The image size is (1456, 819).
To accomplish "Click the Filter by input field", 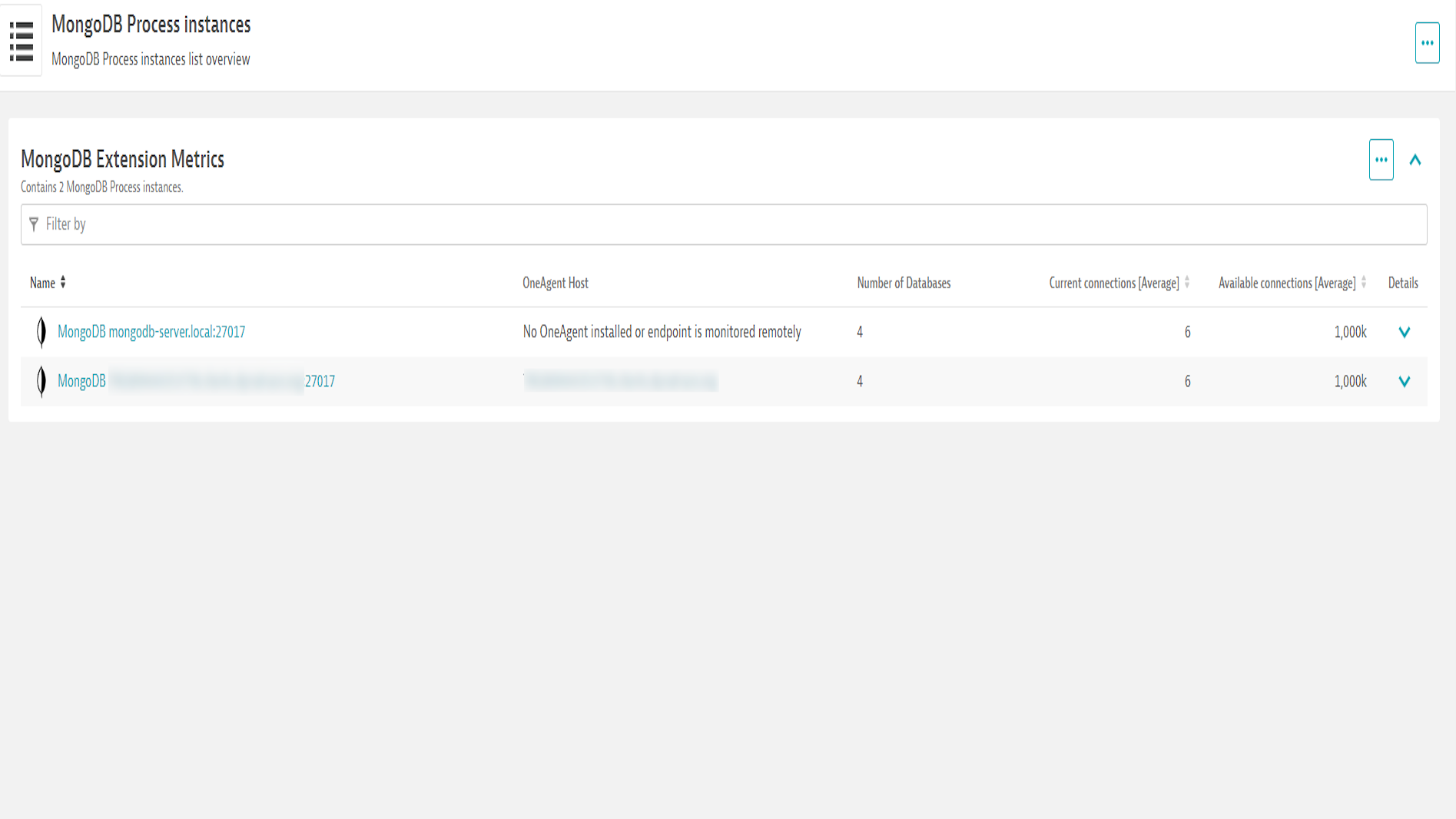I will click(724, 224).
